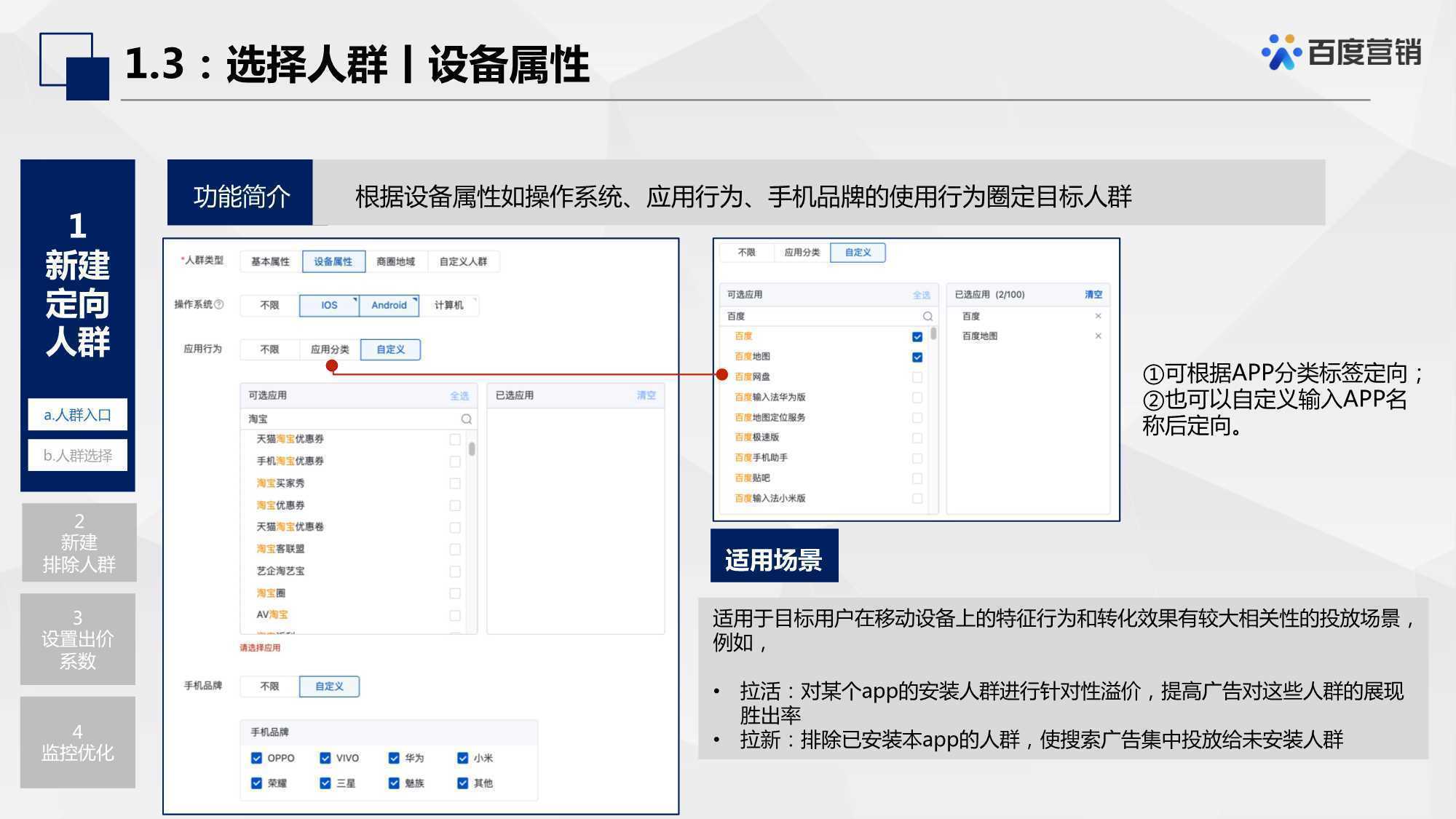
Task: Click 清空 next to 已选应用 (2/100)
Action: pos(1093,294)
